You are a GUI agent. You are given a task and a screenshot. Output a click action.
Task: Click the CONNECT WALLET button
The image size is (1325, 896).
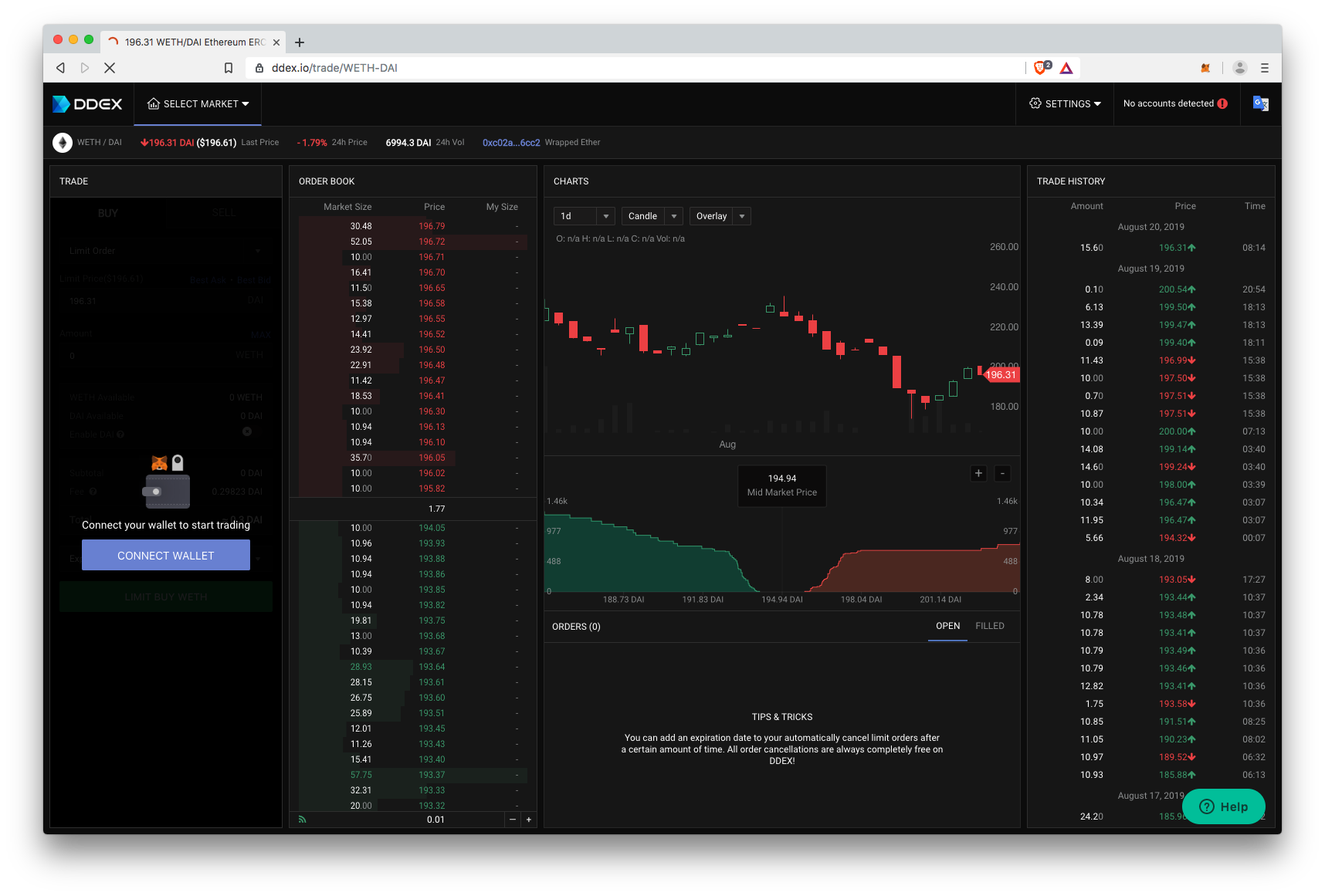[166, 556]
